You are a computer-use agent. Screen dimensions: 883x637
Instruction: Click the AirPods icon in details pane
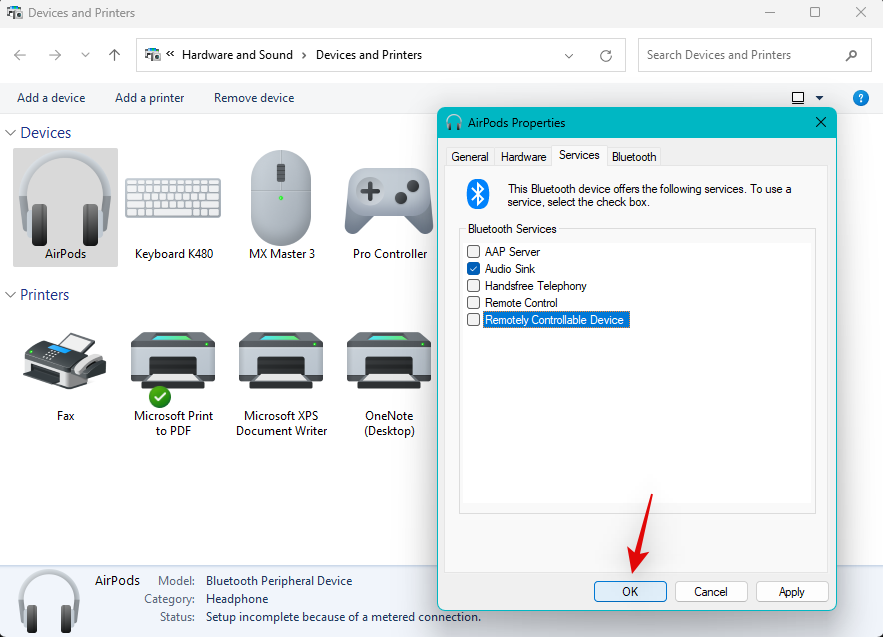click(49, 601)
